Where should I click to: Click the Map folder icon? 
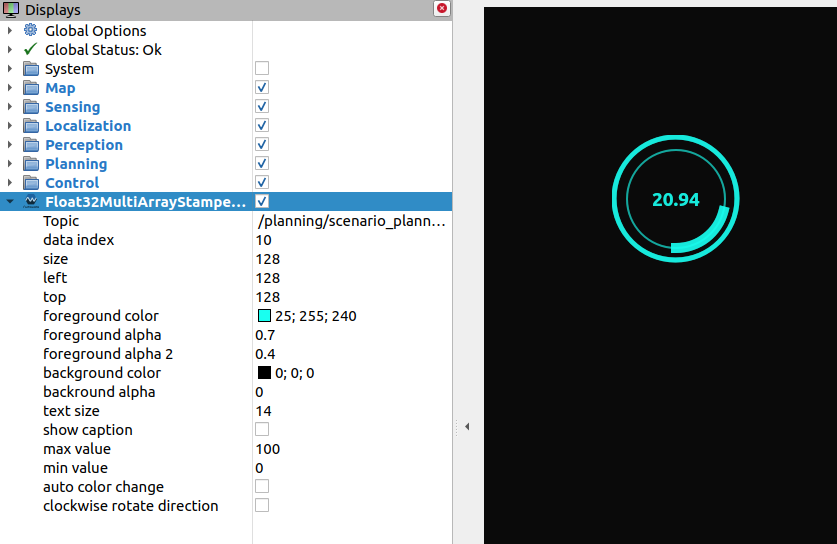(31, 88)
